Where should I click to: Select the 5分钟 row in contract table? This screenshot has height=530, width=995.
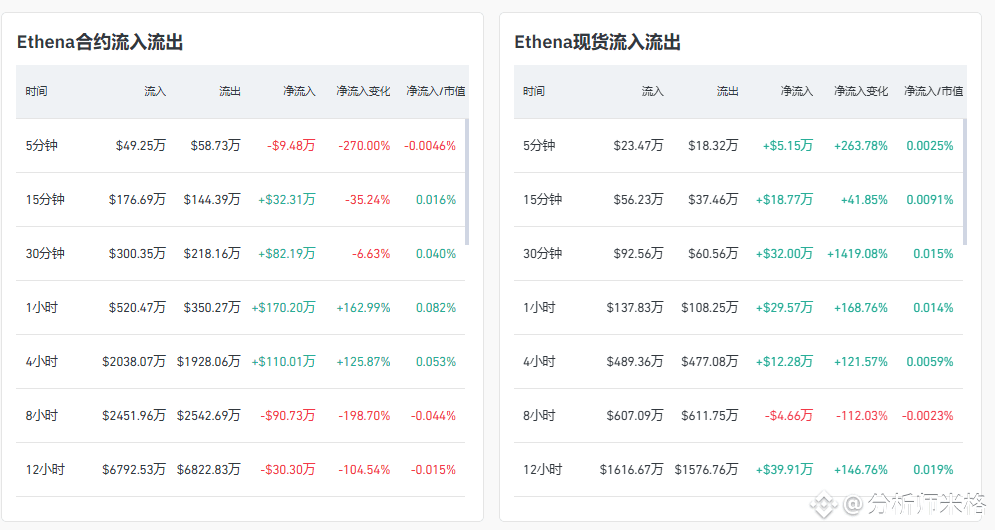241,145
